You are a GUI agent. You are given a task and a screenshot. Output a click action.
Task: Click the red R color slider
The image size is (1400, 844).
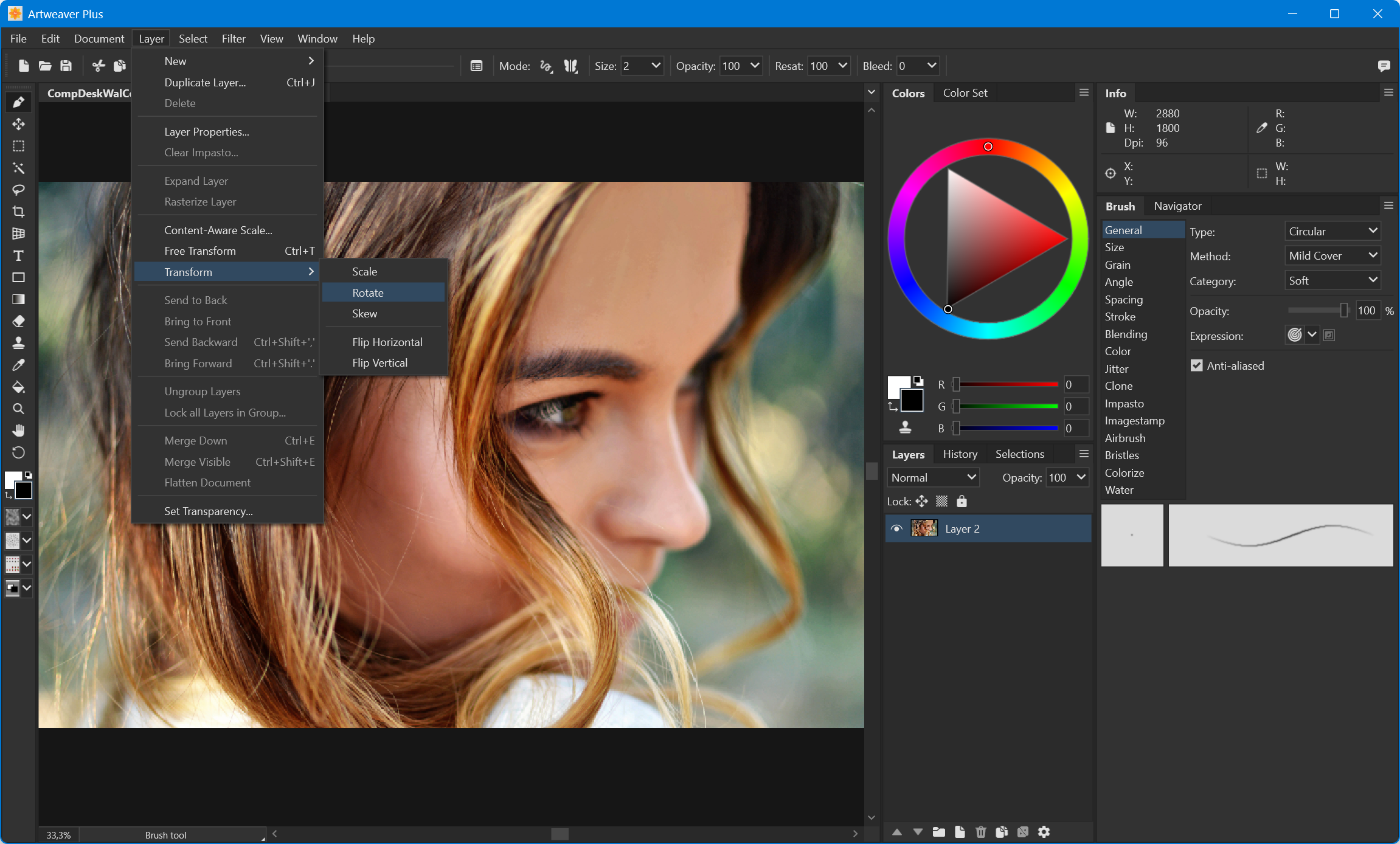(x=1007, y=384)
